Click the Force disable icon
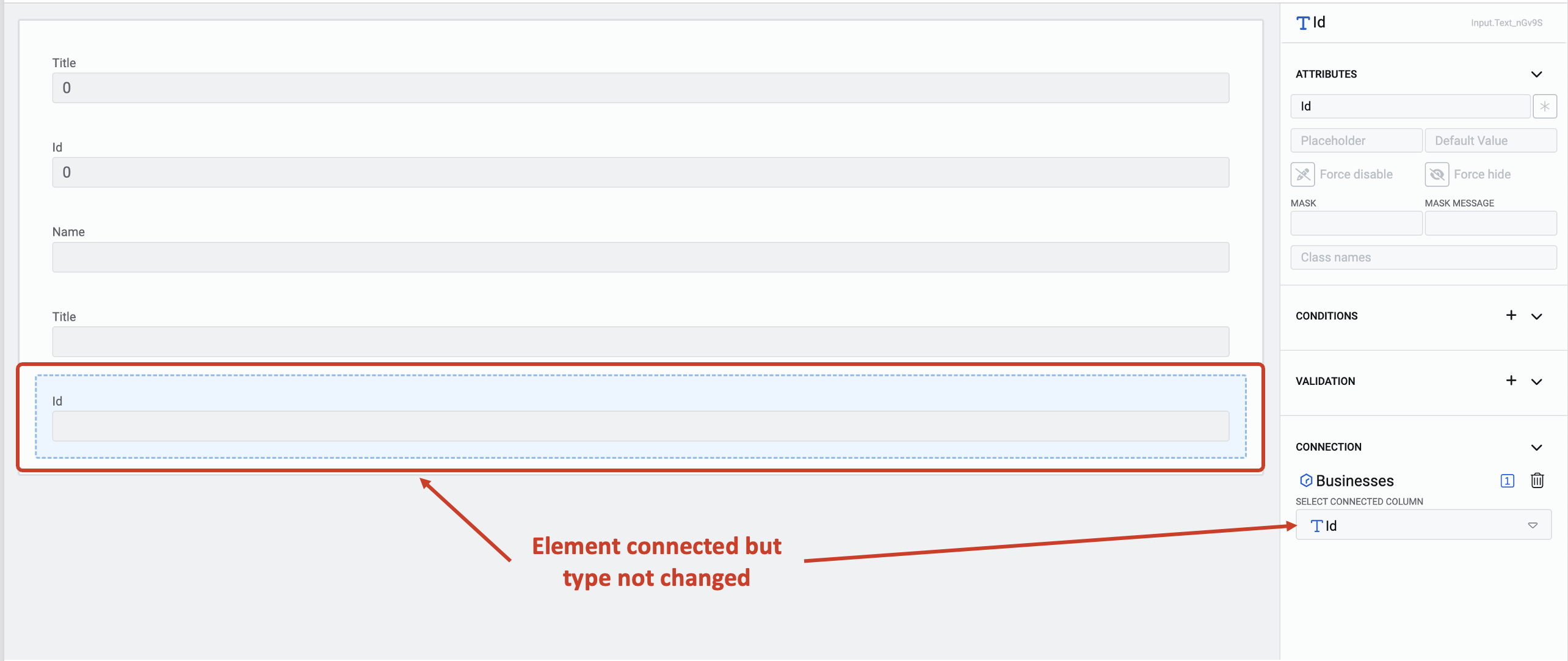The image size is (1568, 661). pyautogui.click(x=1303, y=174)
